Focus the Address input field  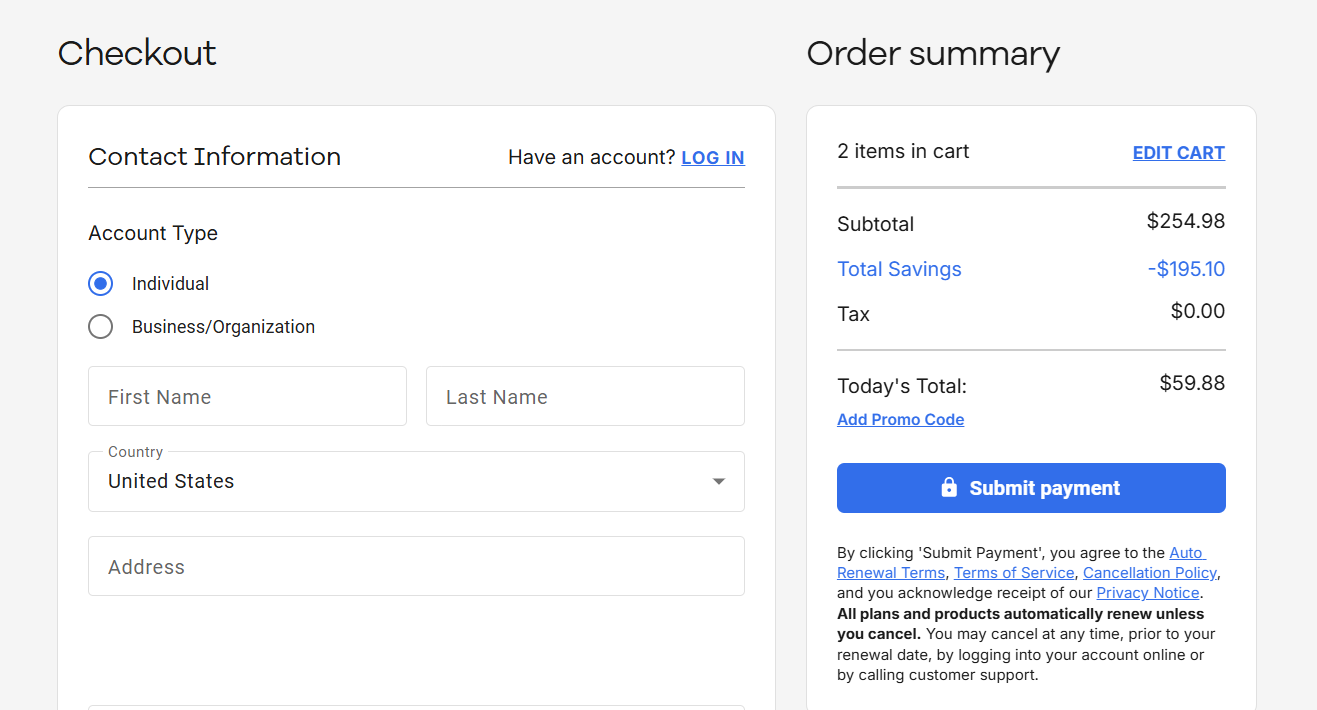(x=416, y=566)
